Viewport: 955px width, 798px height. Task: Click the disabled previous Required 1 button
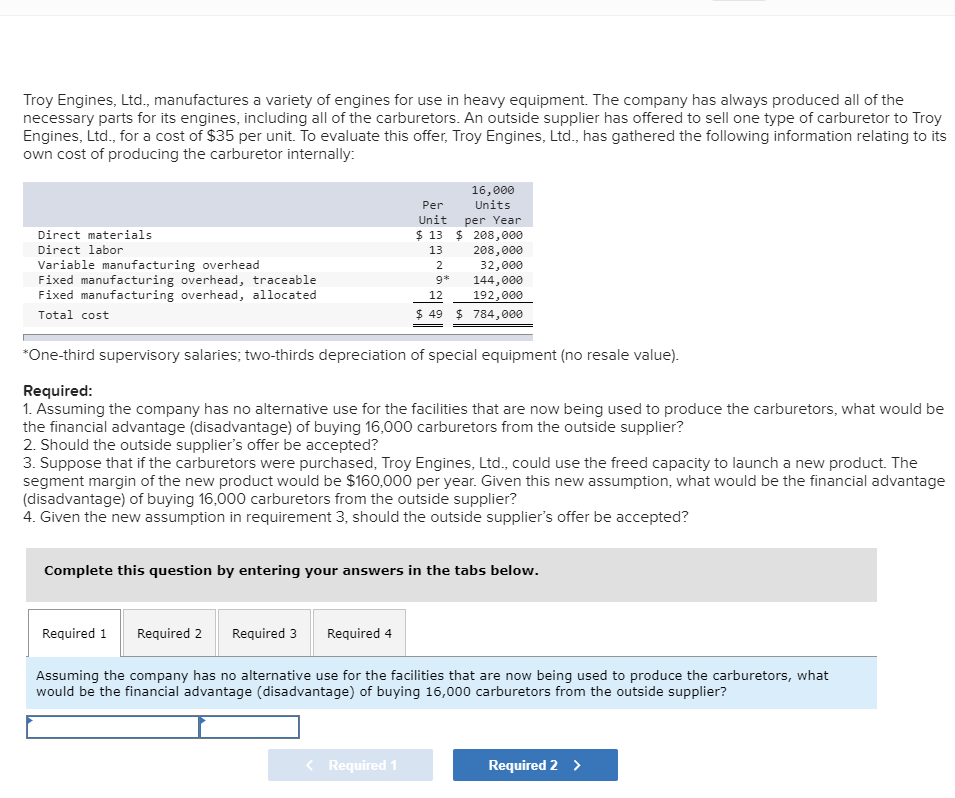(x=350, y=765)
